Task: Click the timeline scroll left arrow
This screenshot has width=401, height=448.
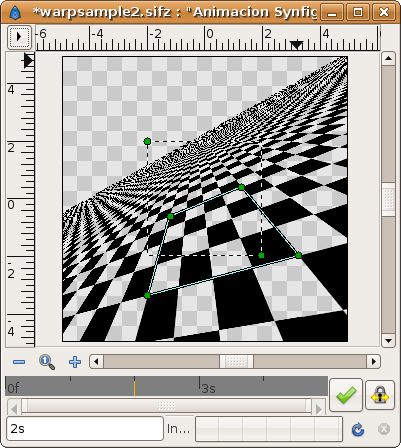Action: coord(14,408)
